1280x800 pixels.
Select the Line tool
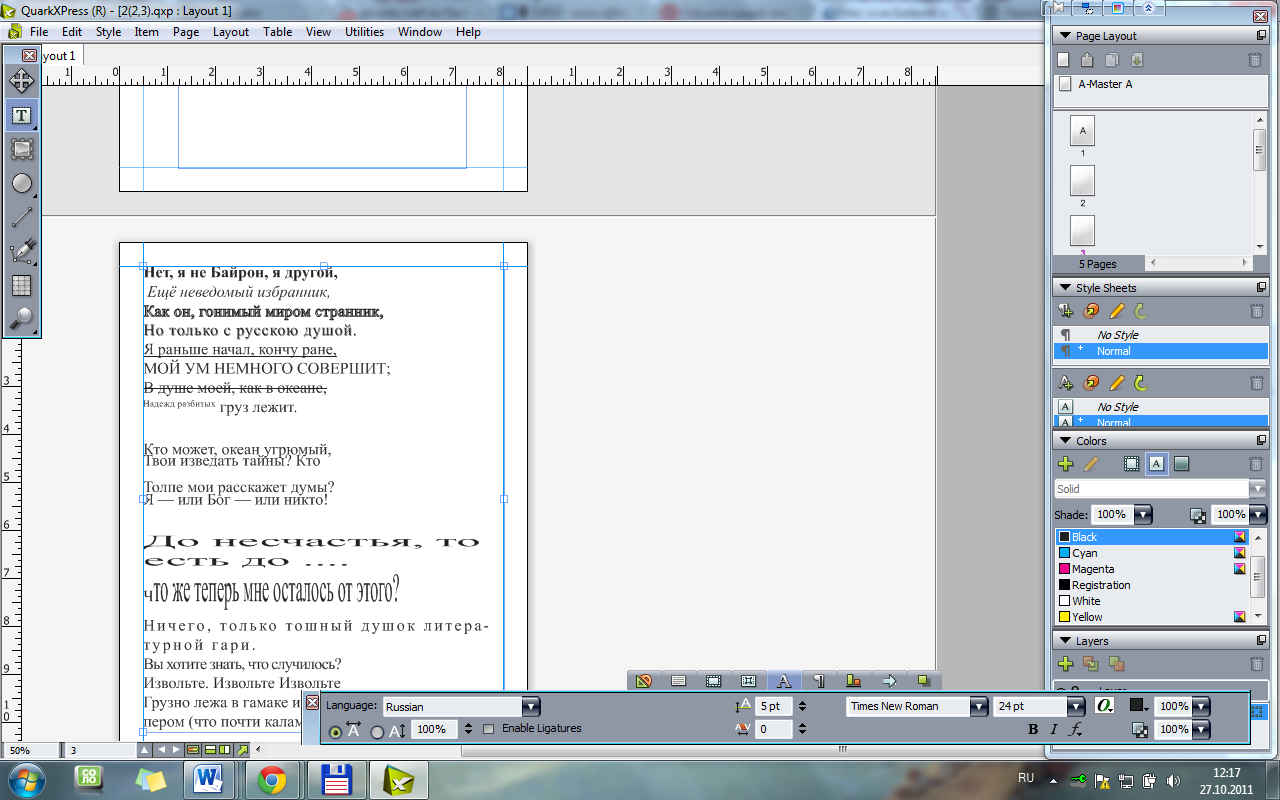click(21, 217)
